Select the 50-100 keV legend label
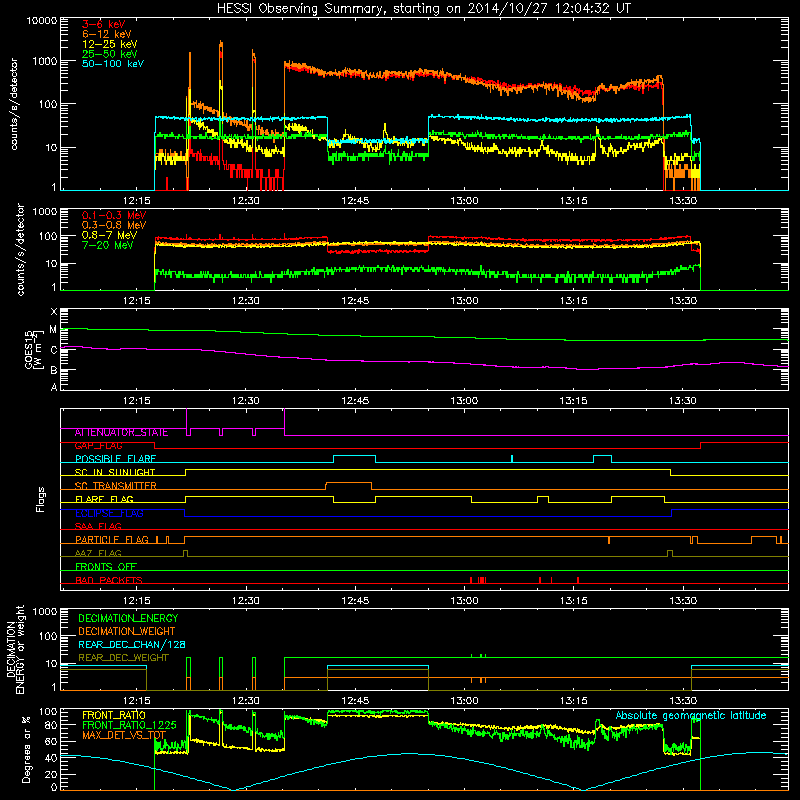Screen dimensions: 800x800 (112, 64)
